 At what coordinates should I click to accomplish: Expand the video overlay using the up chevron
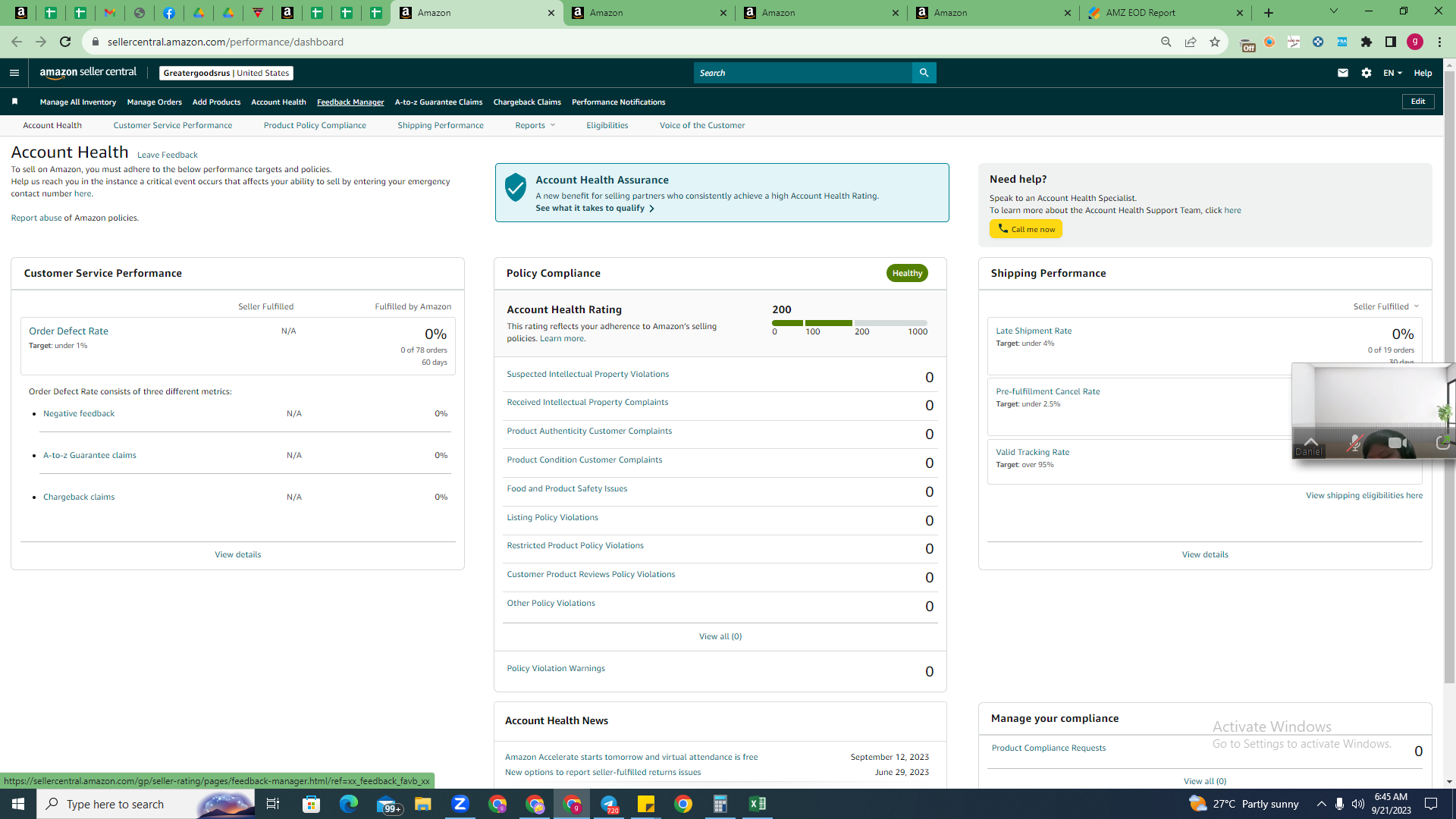(x=1310, y=441)
